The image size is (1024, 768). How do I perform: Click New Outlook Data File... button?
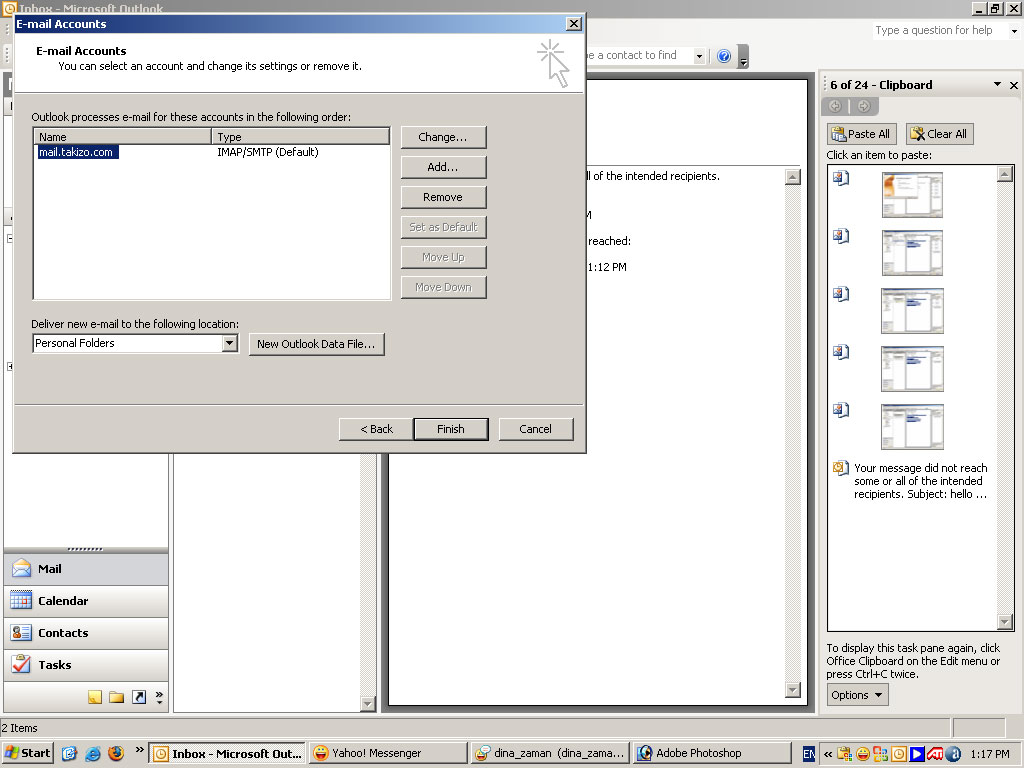(317, 344)
